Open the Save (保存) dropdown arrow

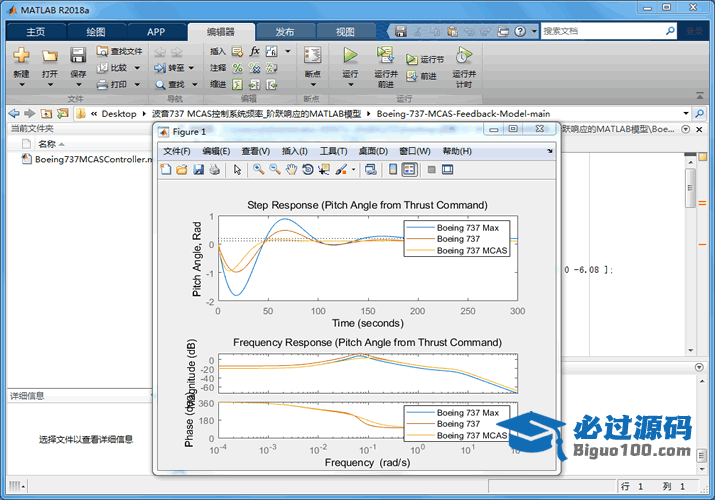click(x=78, y=85)
